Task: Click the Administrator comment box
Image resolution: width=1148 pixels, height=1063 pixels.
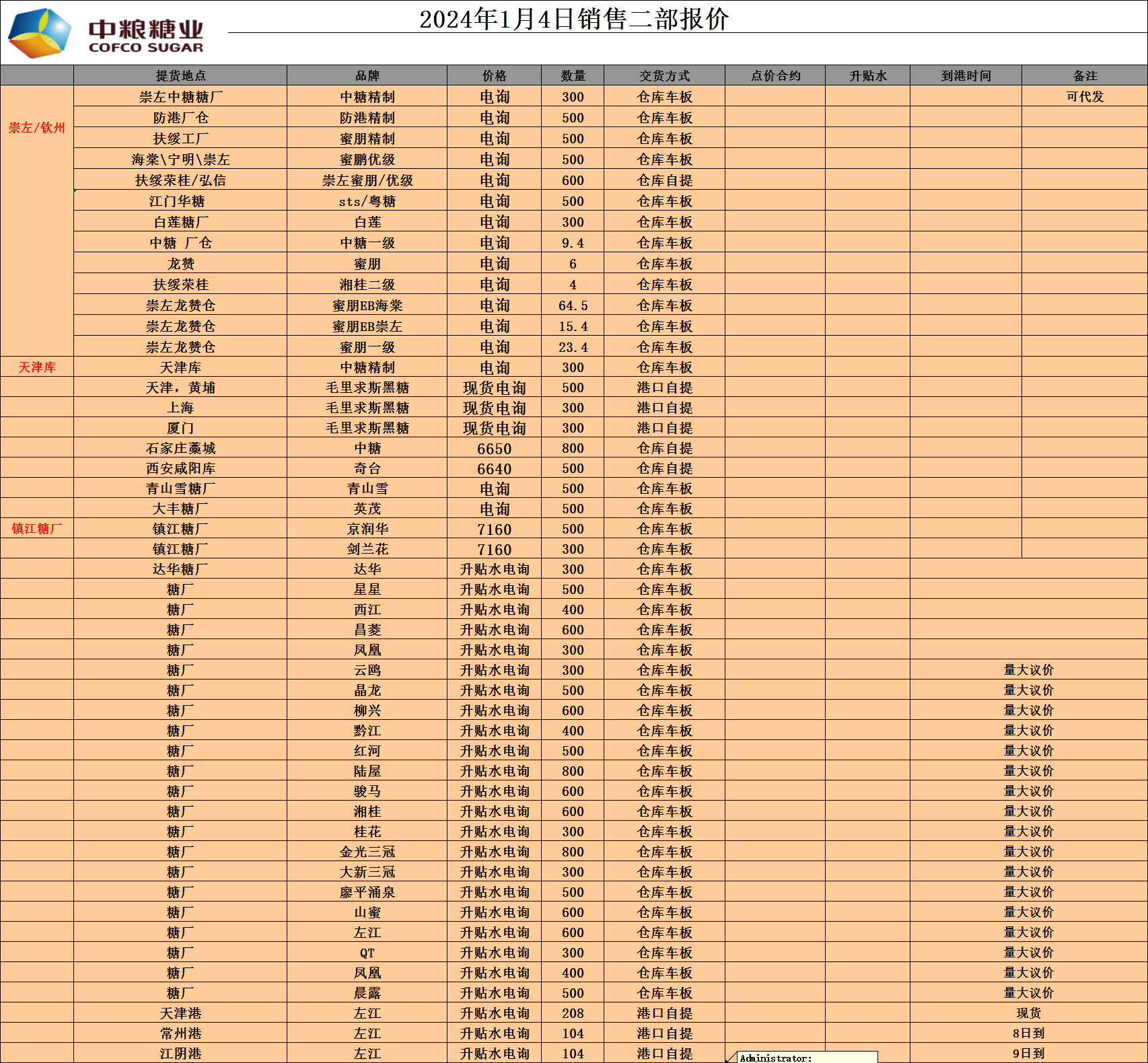Action: click(808, 1058)
